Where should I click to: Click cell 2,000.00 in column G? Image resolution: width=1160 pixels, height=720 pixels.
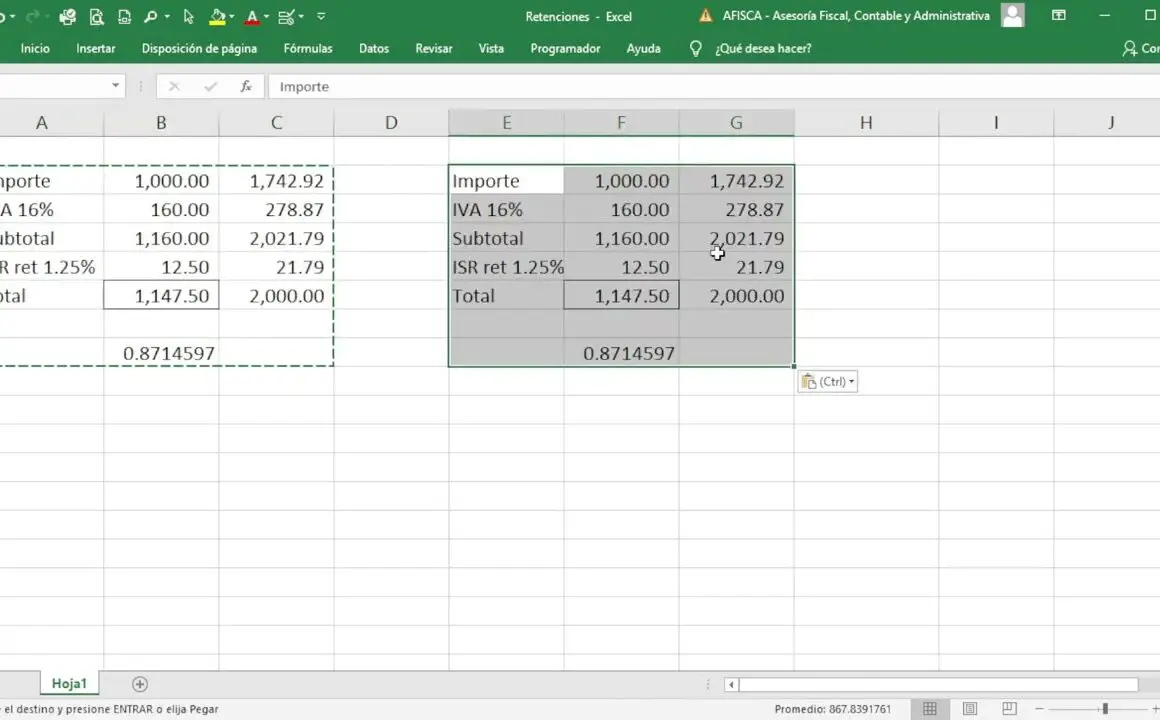pos(736,296)
